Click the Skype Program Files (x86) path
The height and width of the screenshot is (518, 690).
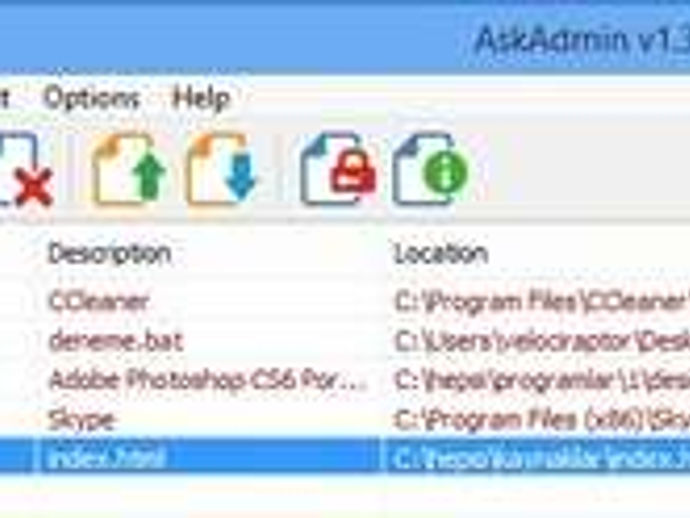pos(541,420)
